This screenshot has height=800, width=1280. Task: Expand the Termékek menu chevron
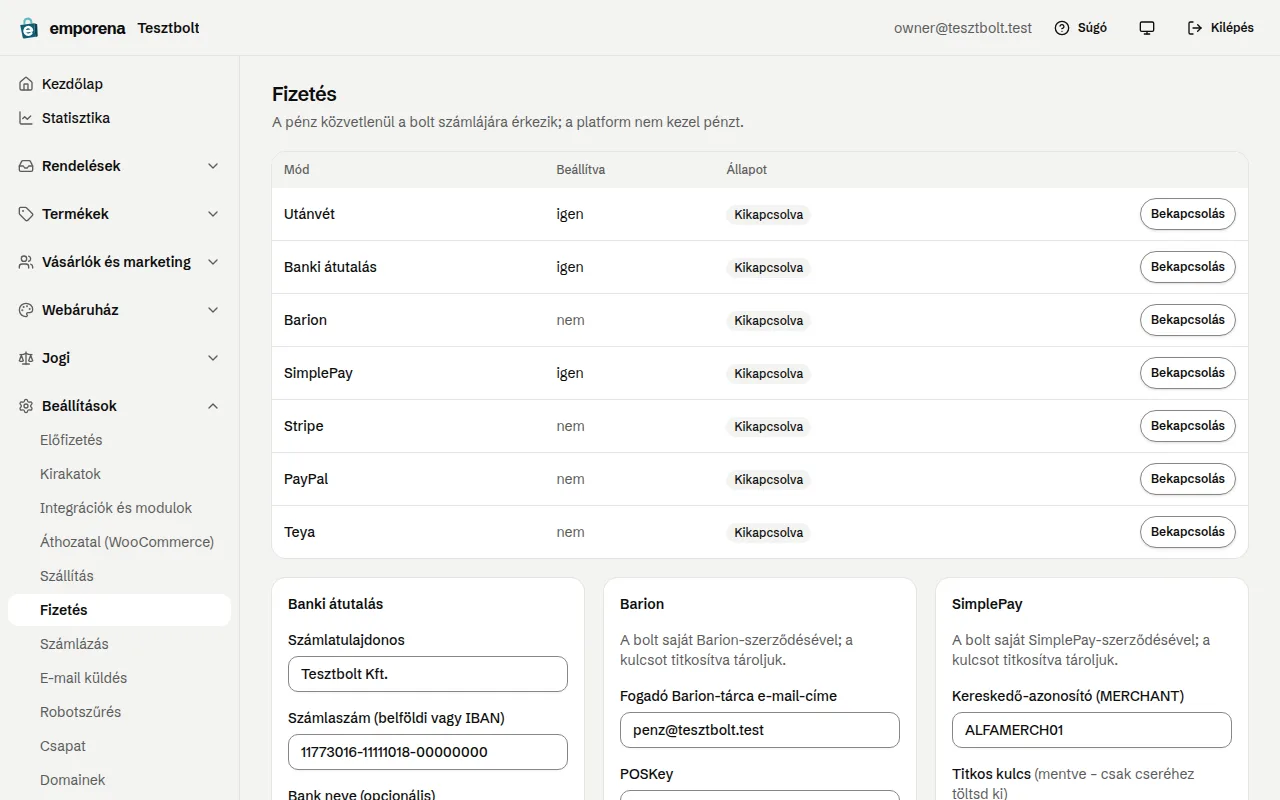213,214
